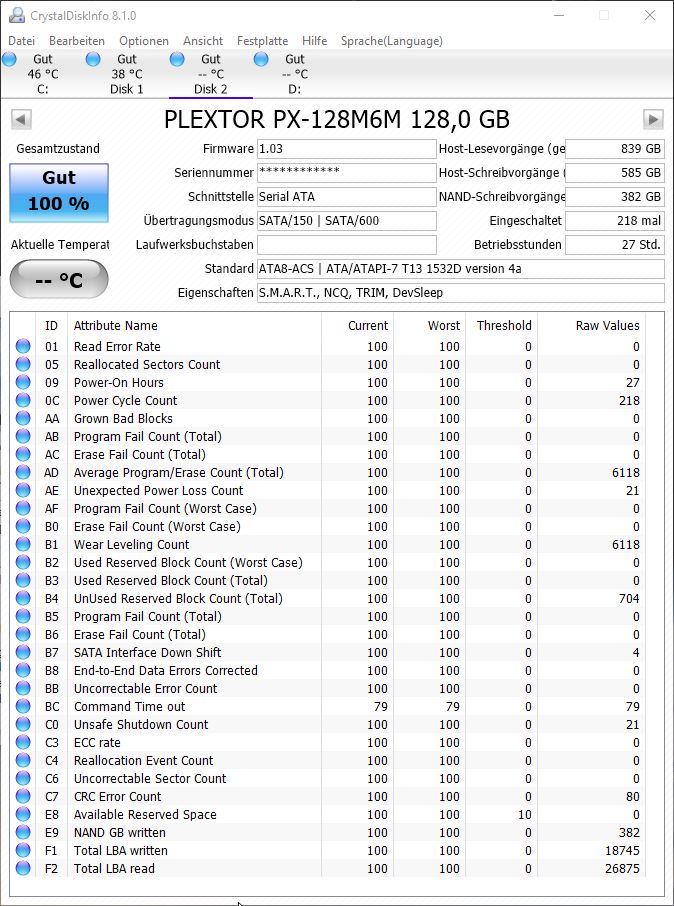The image size is (674, 906).
Task: Click the ID column header
Action: [51, 325]
